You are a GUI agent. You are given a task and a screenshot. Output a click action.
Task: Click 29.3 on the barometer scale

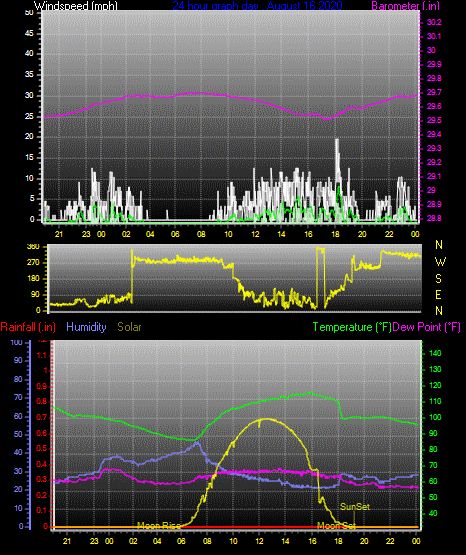pyautogui.click(x=434, y=148)
